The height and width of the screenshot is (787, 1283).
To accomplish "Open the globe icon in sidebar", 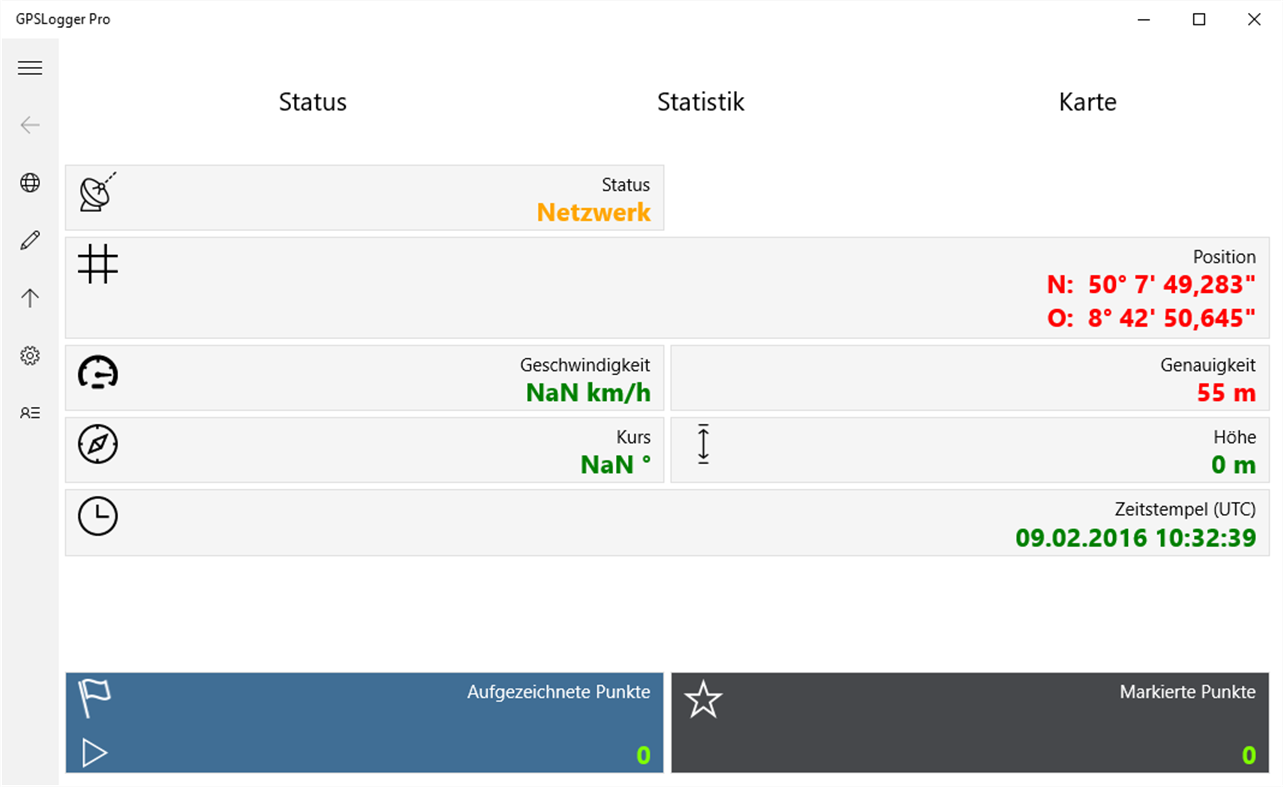I will click(30, 183).
